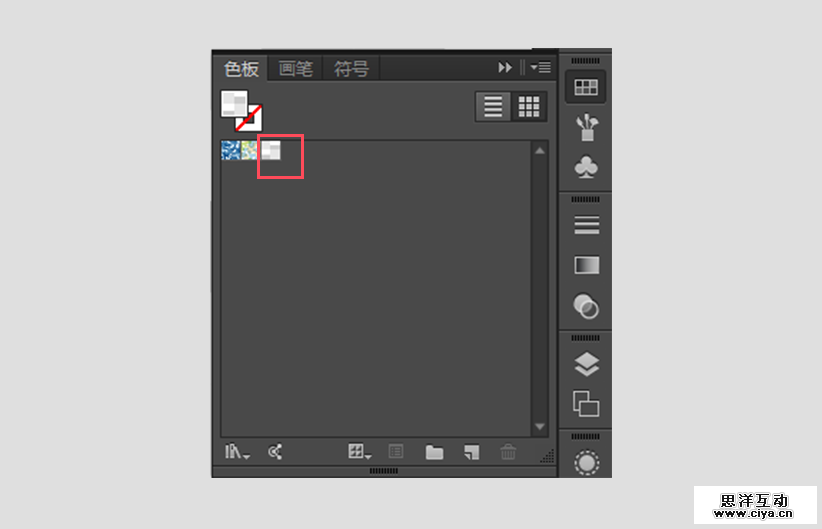Open the panel flyout options menu
Image resolution: width=822 pixels, height=529 pixels.
click(540, 68)
